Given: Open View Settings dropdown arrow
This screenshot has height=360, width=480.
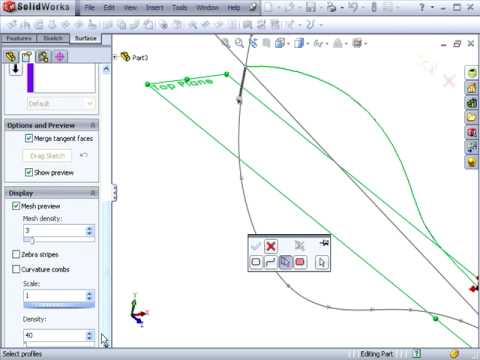Looking at the screenshot, I should pos(366,44).
